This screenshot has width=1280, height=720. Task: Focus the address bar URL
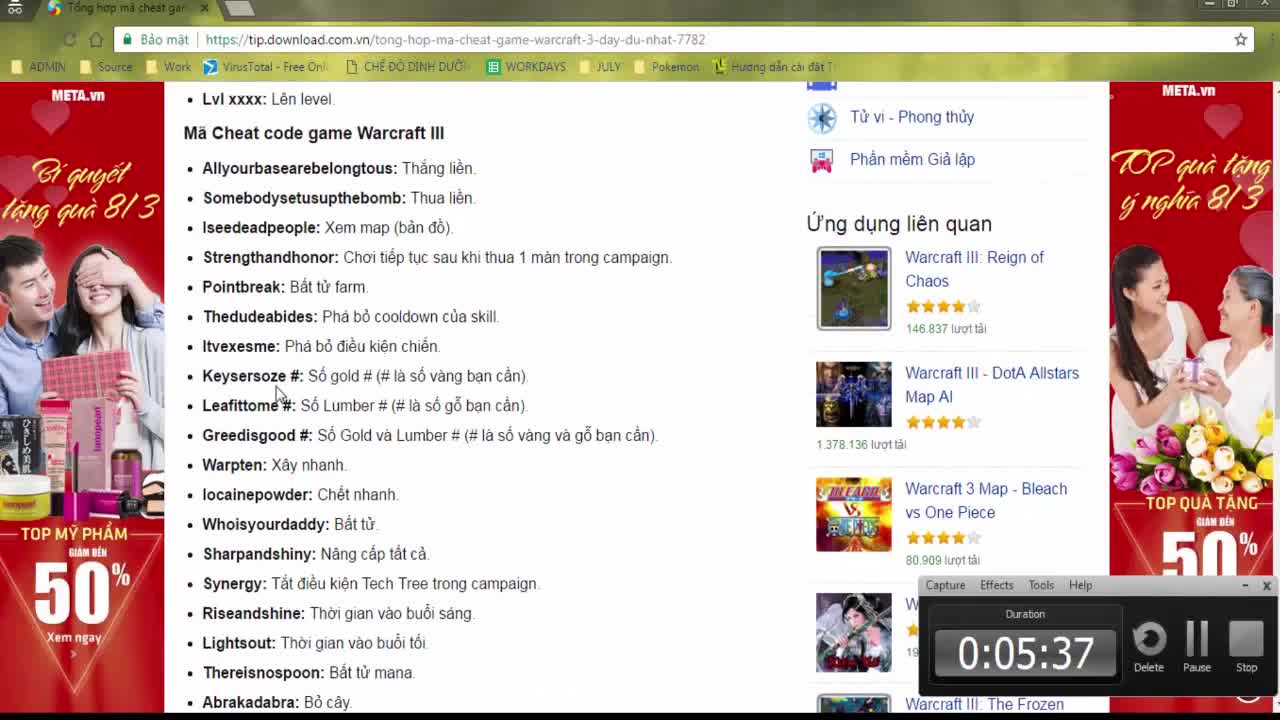pyautogui.click(x=455, y=39)
